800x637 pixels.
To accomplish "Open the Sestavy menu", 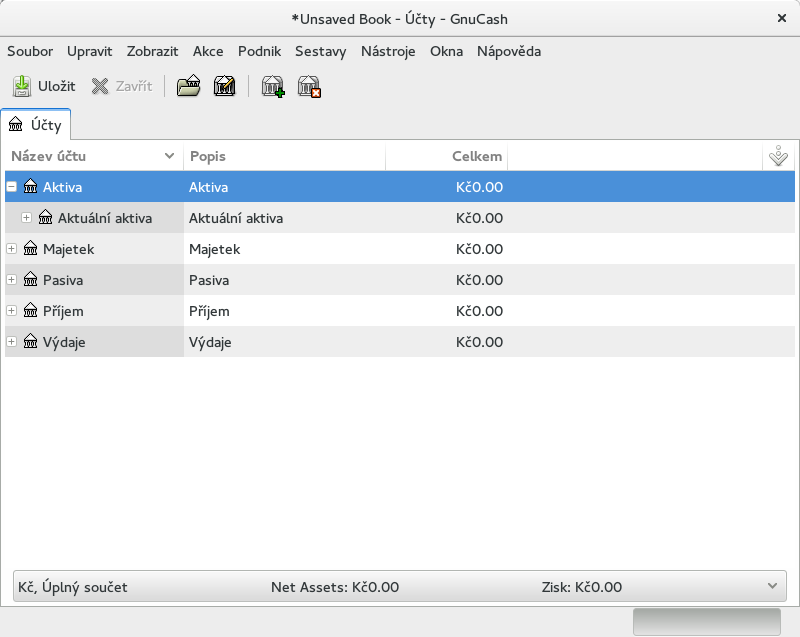I will tap(320, 52).
